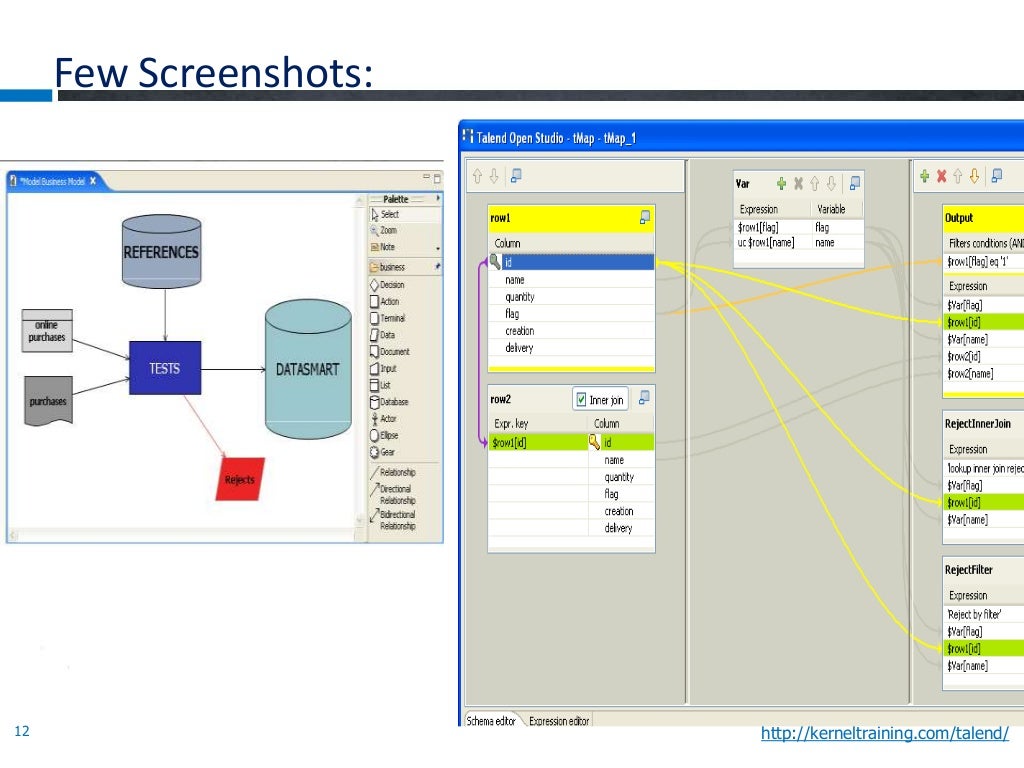The image size is (1024, 768).
Task: Minimize the row2 table
Action: click(644, 397)
